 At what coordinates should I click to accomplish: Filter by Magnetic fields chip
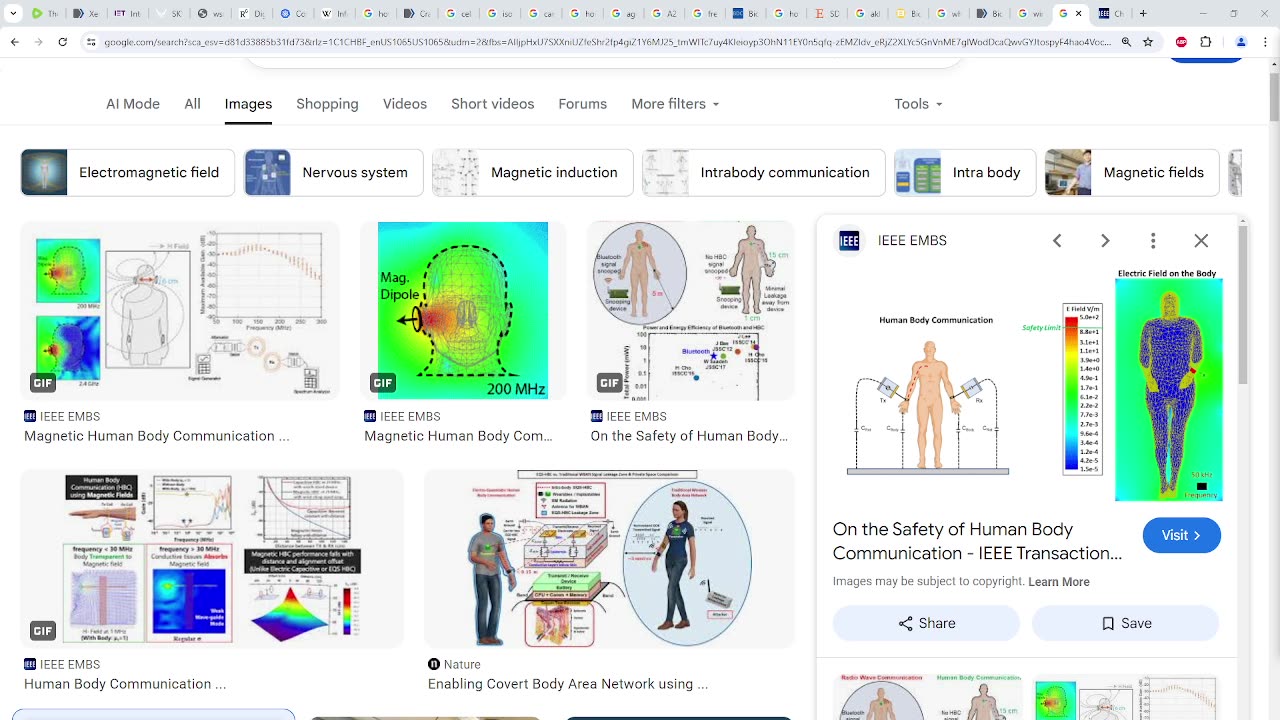[1132, 172]
